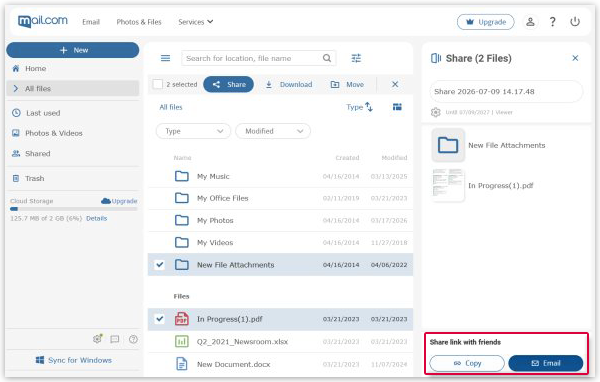Click the settings gear in sidebar footer
600x382 pixels.
click(98, 339)
